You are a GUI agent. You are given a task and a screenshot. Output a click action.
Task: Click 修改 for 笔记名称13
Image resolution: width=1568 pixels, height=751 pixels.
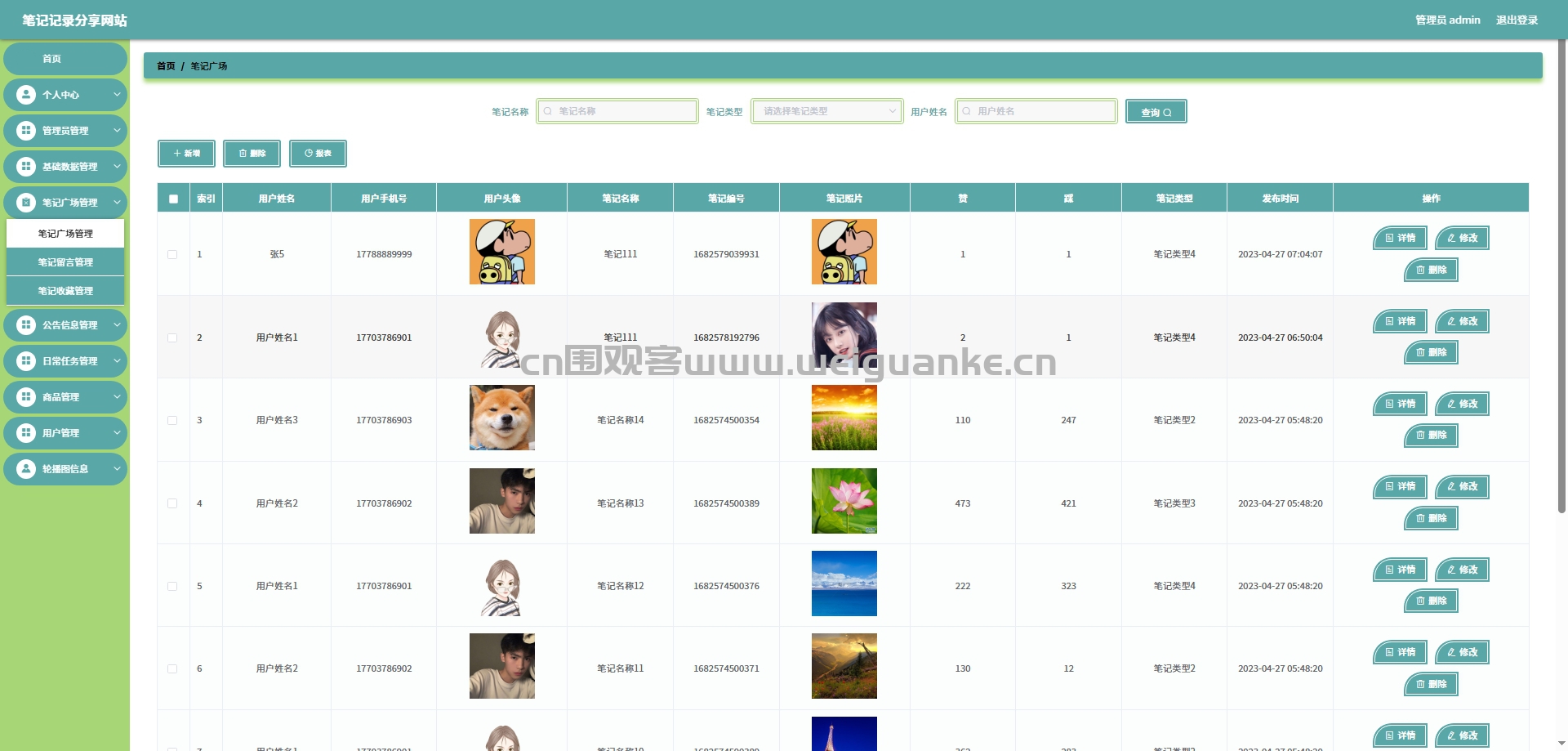(1462, 486)
